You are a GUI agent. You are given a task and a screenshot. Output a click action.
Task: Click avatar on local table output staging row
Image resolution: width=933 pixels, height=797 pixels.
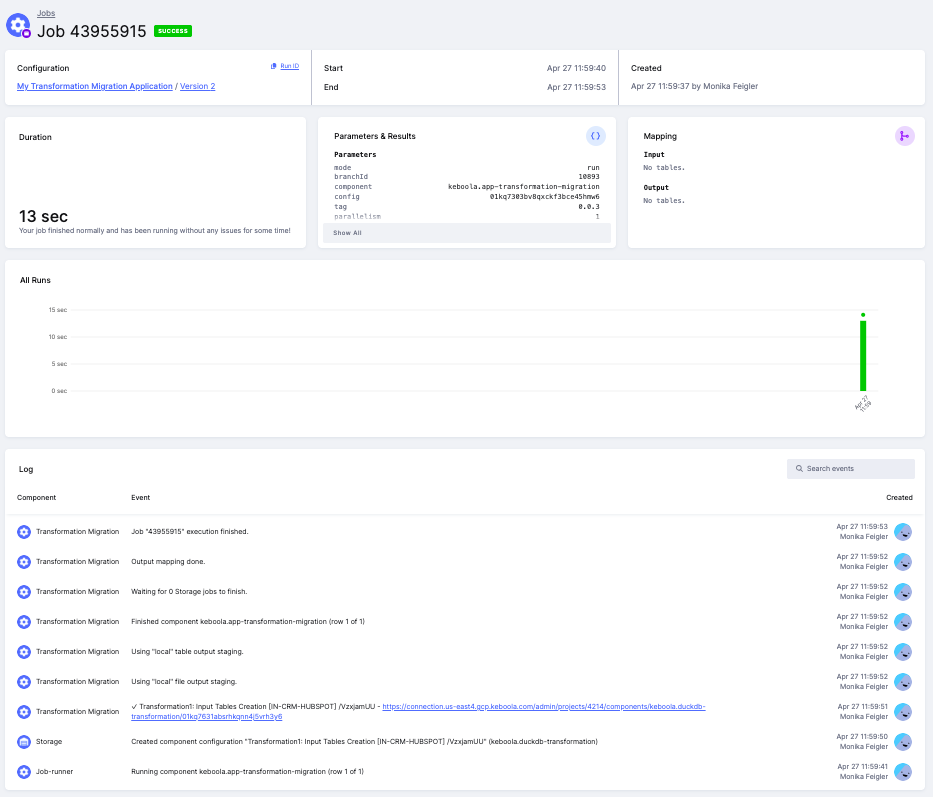(903, 651)
